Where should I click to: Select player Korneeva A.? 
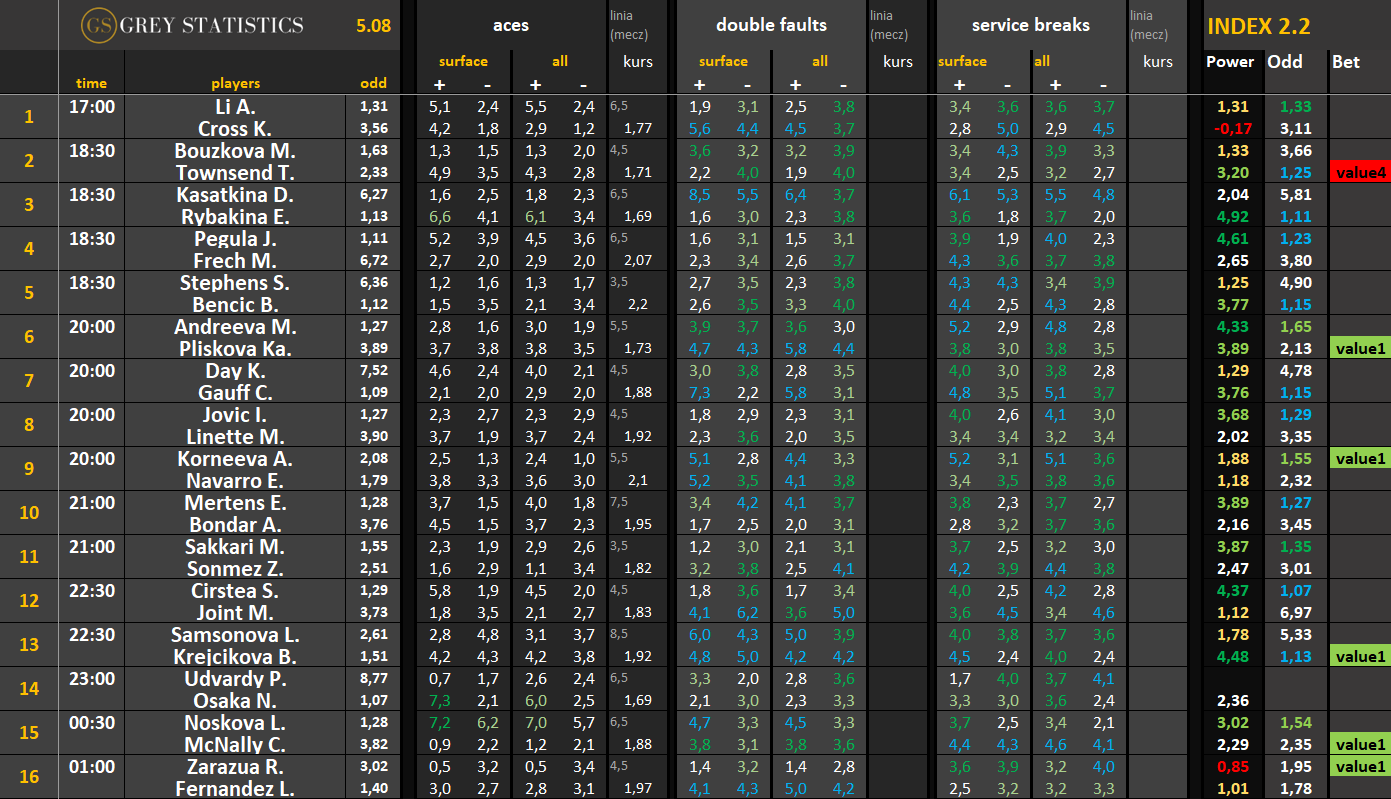click(x=235, y=458)
